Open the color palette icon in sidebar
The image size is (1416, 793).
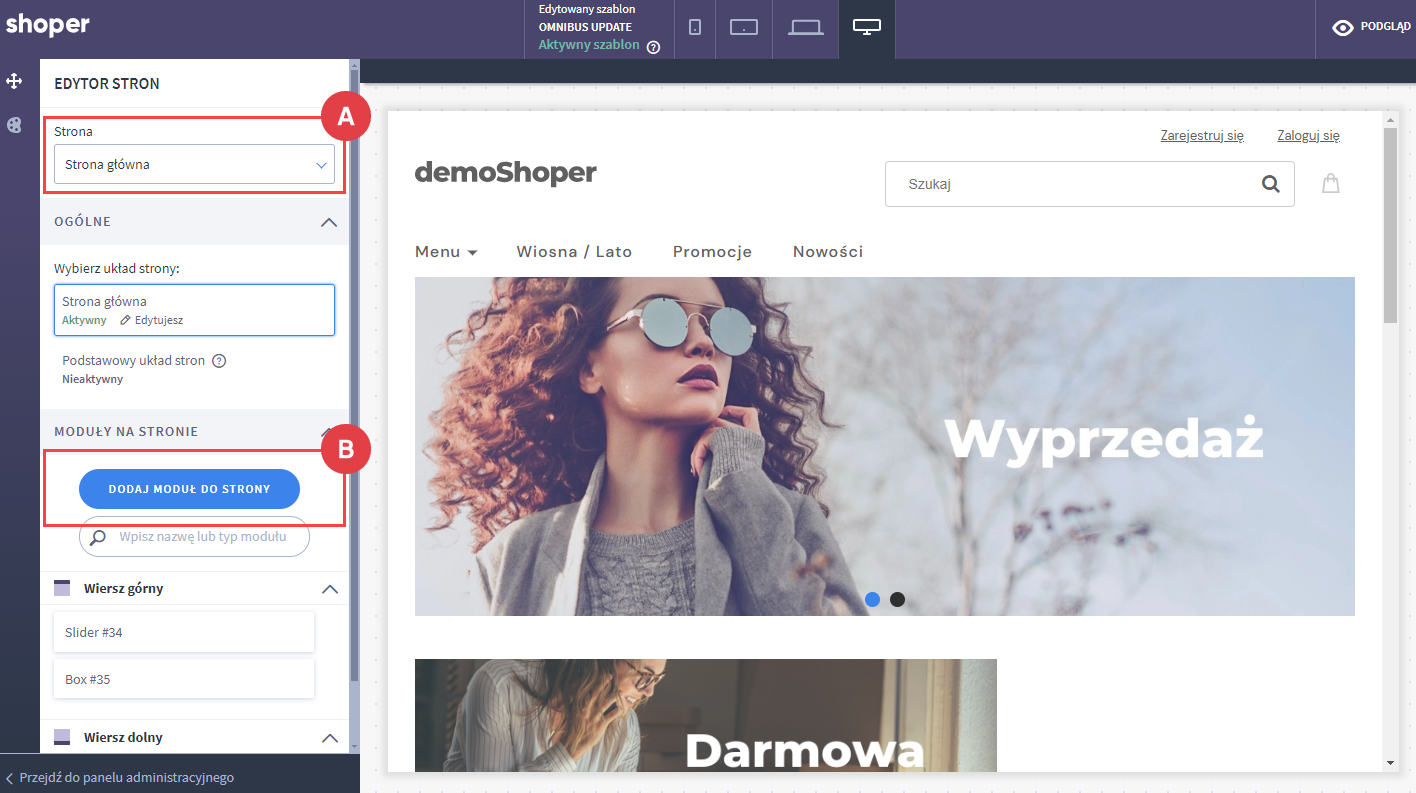(14, 125)
